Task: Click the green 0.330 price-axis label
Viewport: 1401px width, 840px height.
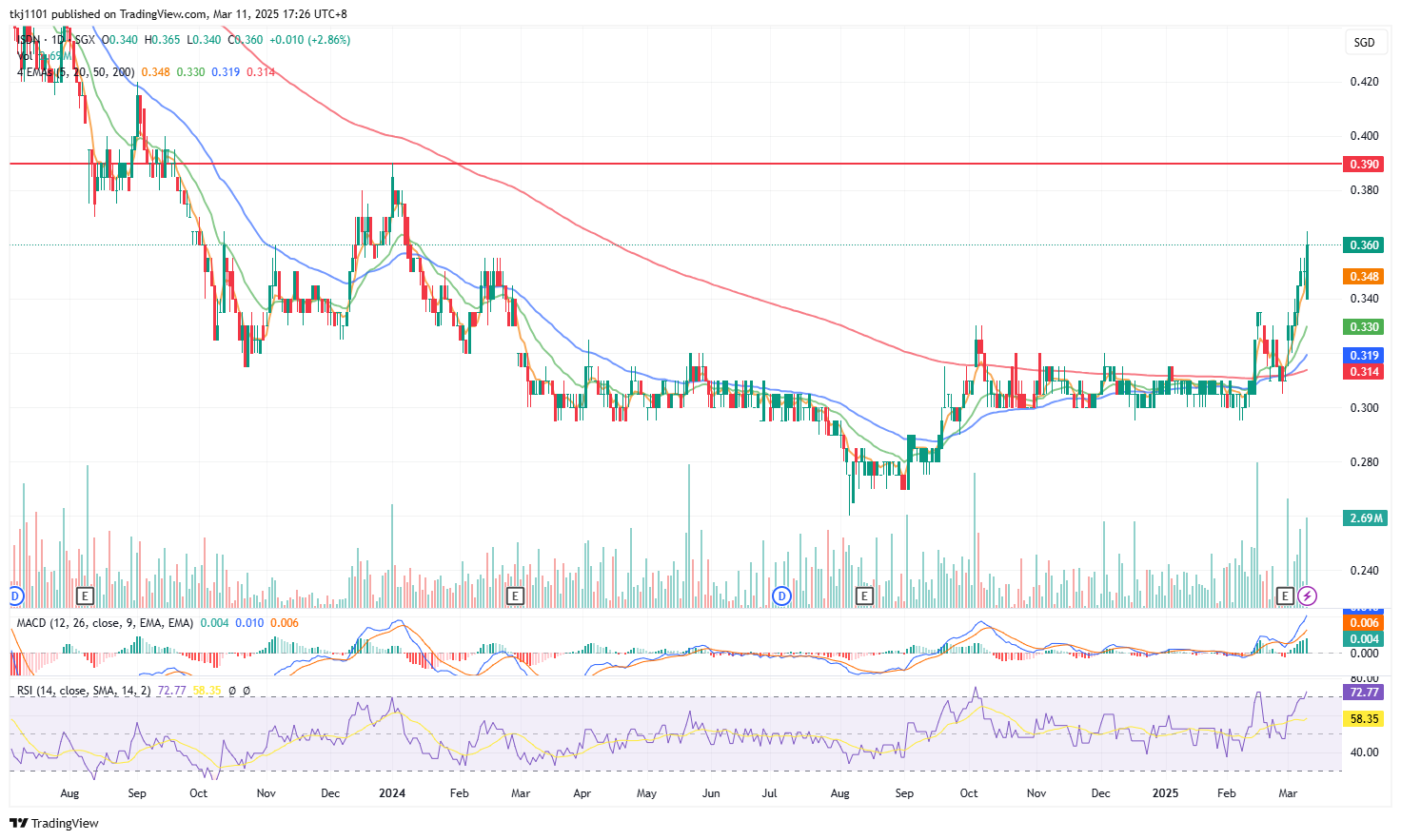Action: (1365, 327)
